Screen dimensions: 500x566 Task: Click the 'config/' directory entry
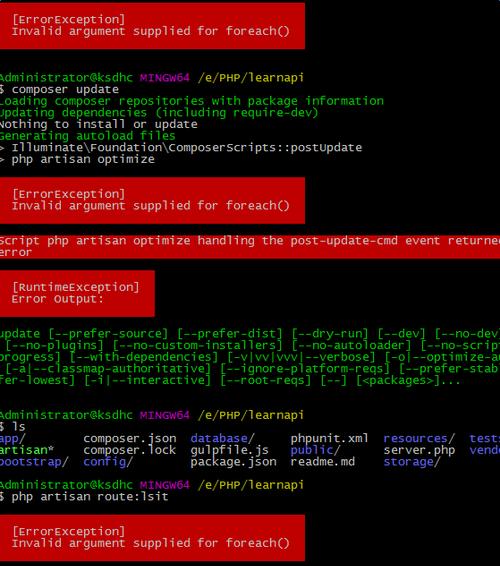pyautogui.click(x=108, y=462)
